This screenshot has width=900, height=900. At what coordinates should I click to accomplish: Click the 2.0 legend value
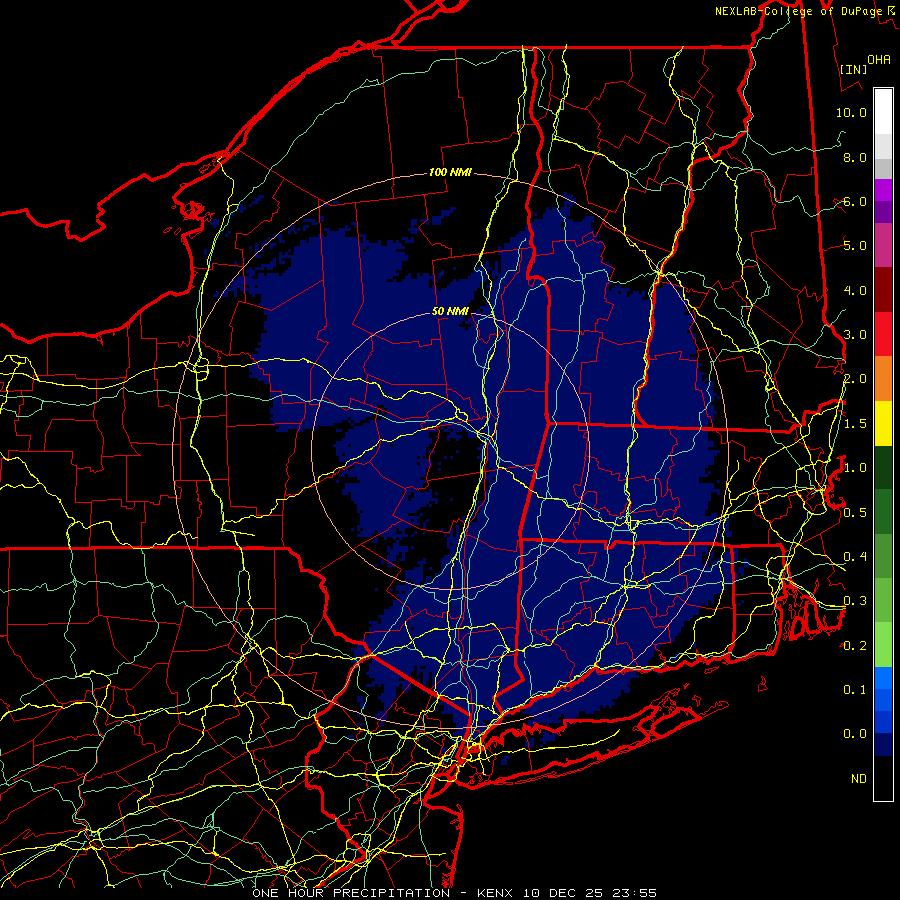tap(855, 379)
